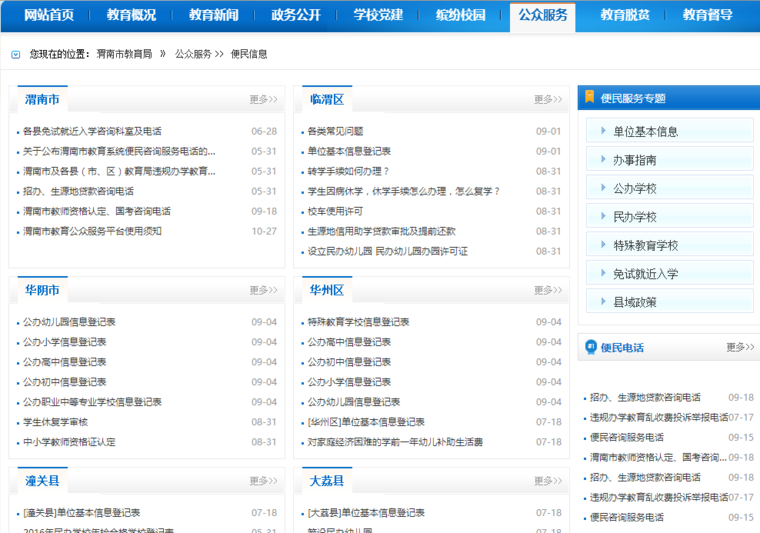Select the 缤纷校园 tab

pyautogui.click(x=460, y=15)
